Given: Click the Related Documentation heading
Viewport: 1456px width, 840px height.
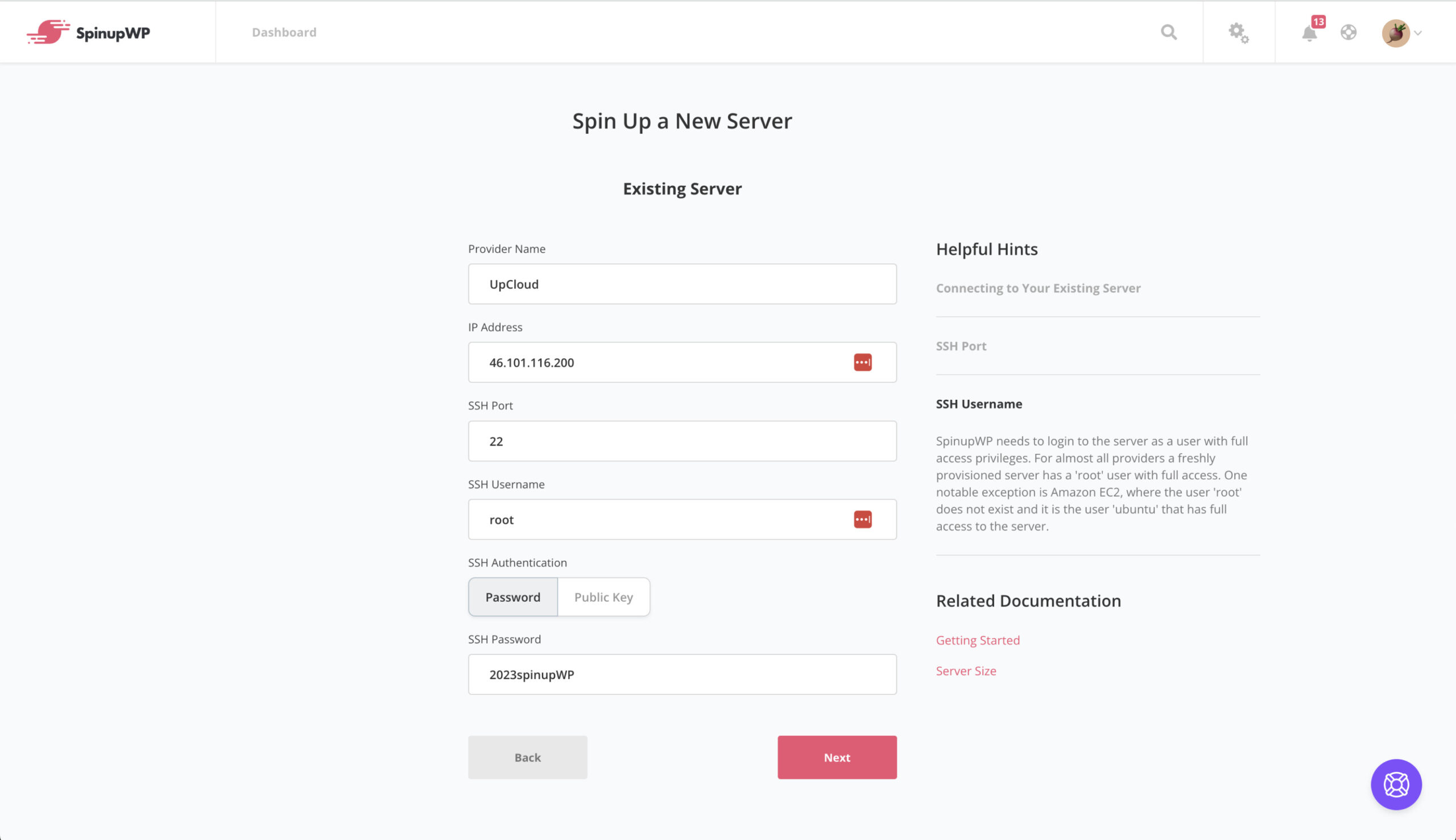Looking at the screenshot, I should 1028,601.
